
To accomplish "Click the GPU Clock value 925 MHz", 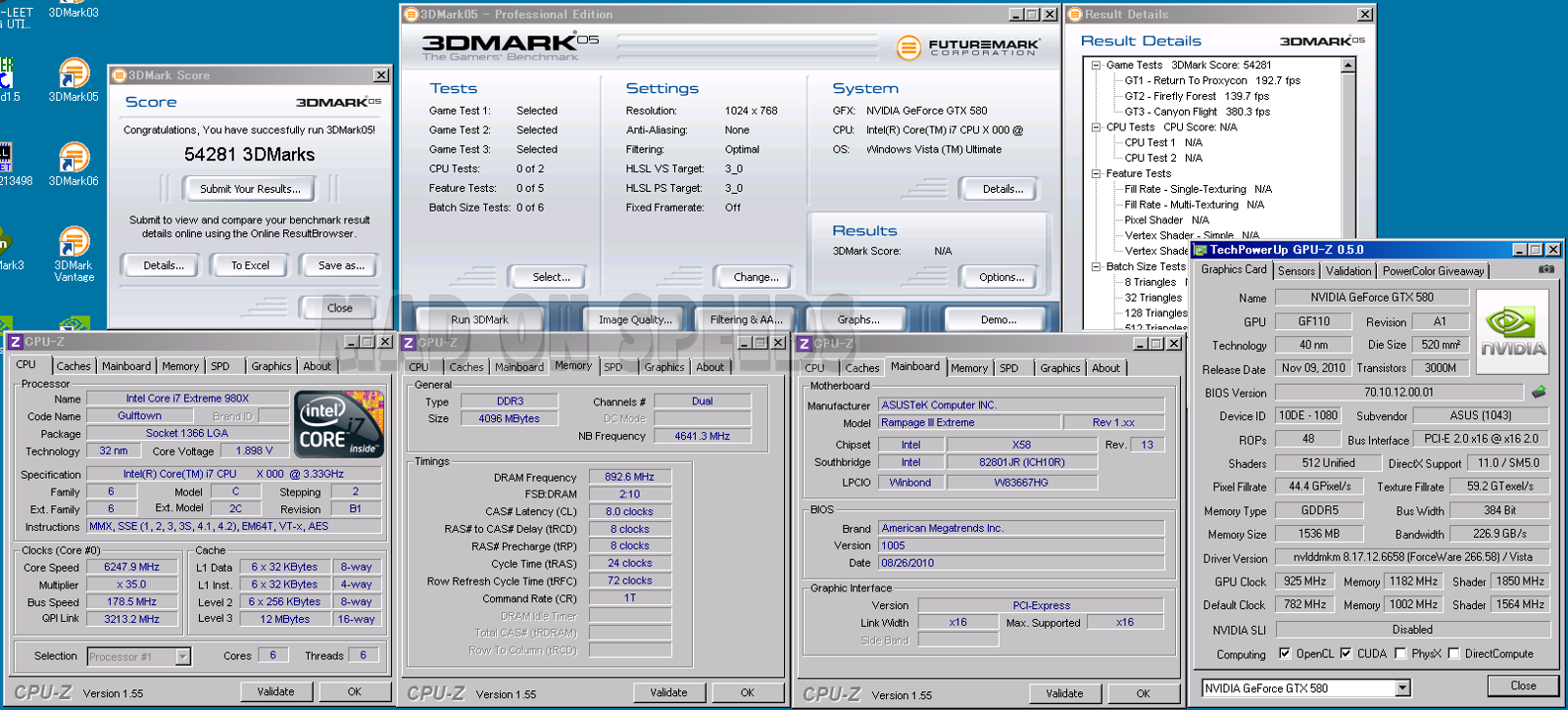I will click(1304, 582).
